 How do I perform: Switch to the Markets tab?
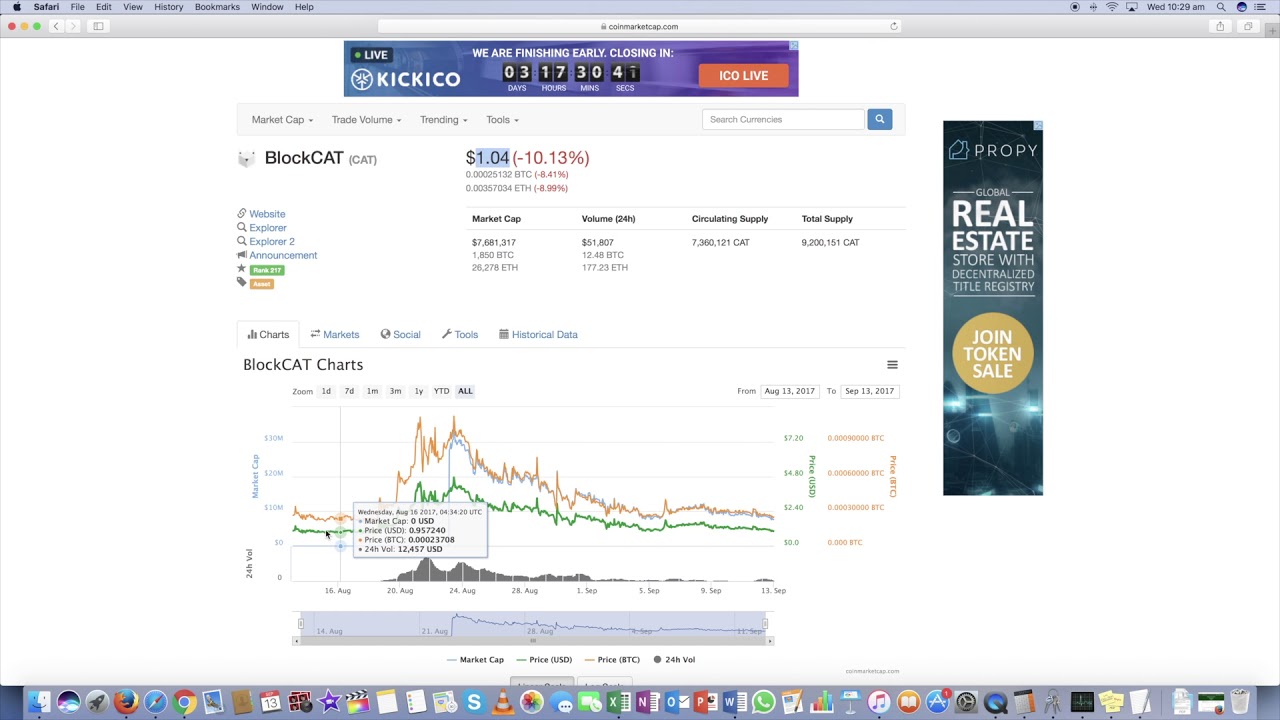pos(334,335)
